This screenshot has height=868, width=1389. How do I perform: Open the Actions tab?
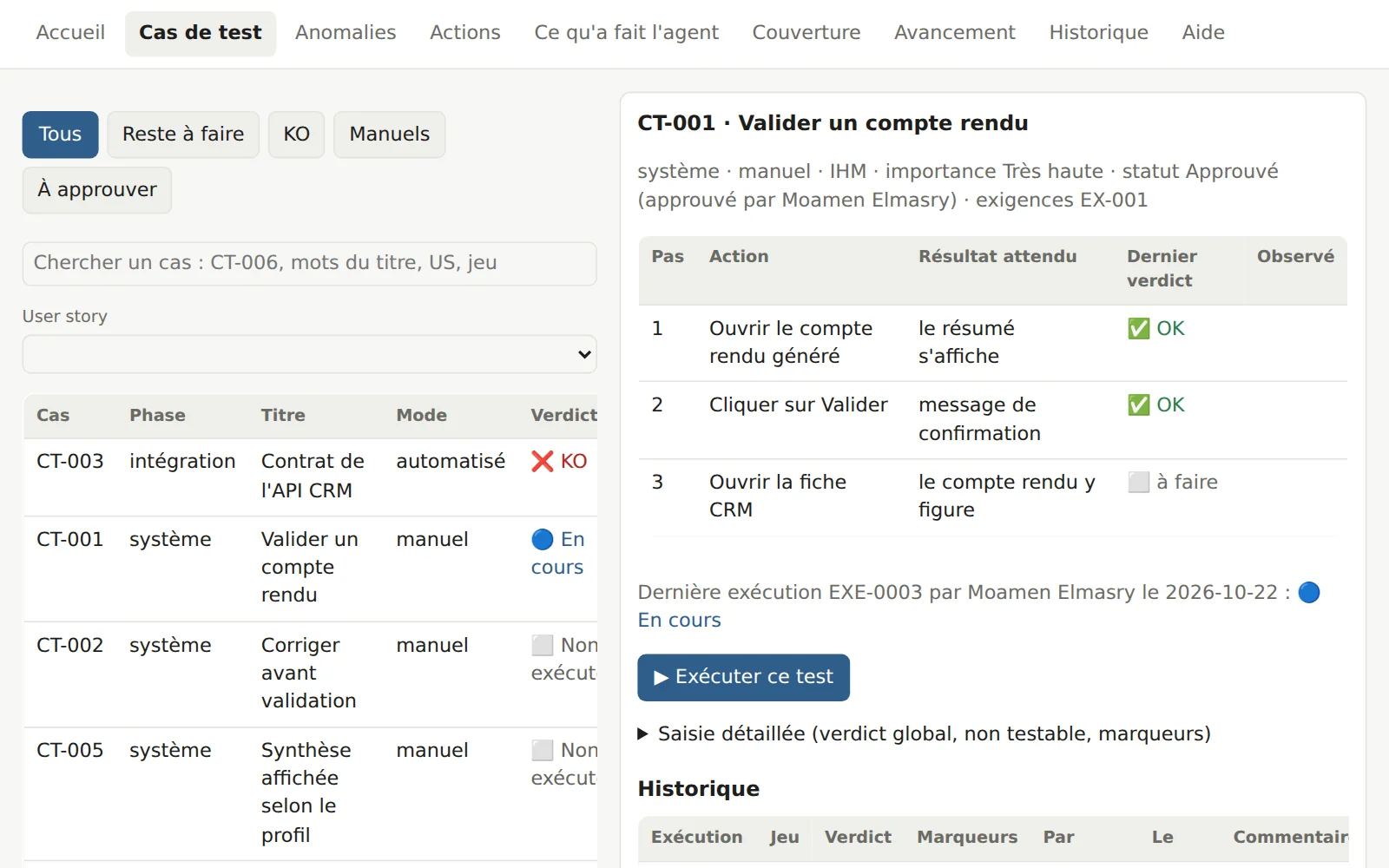pyautogui.click(x=465, y=33)
